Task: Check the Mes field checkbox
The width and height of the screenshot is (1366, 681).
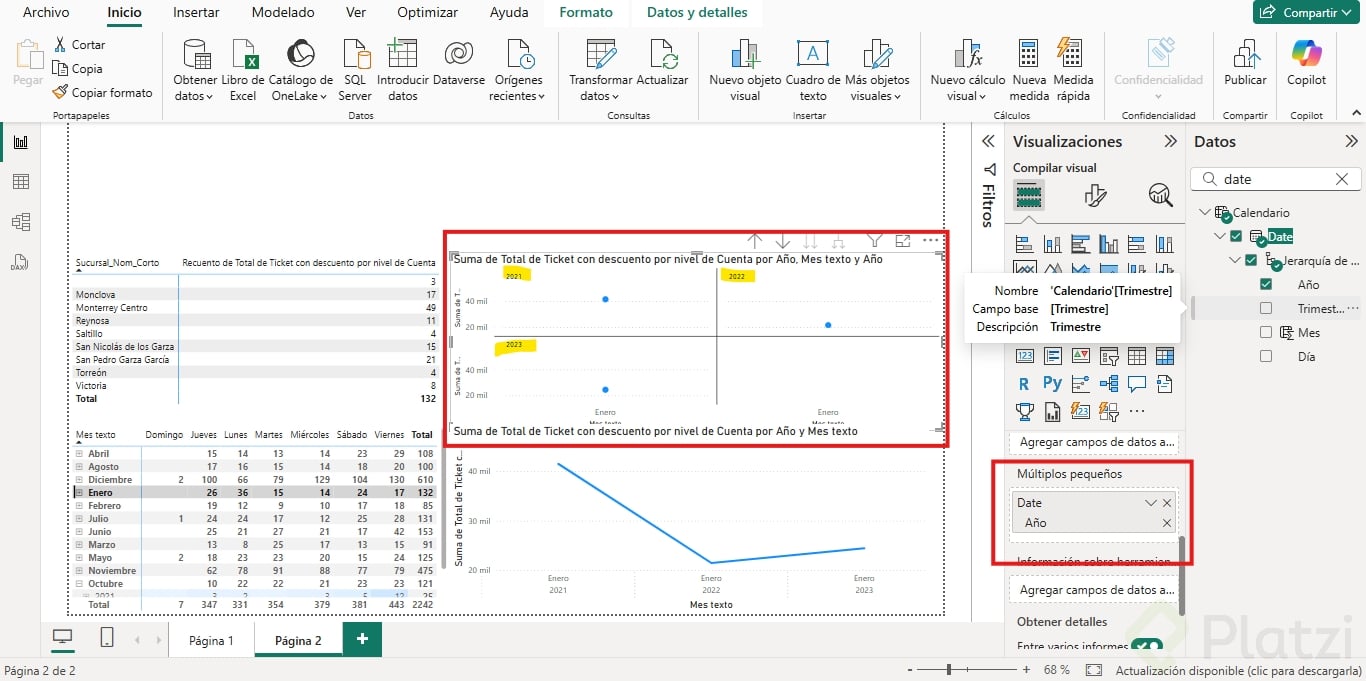Action: 1266,333
